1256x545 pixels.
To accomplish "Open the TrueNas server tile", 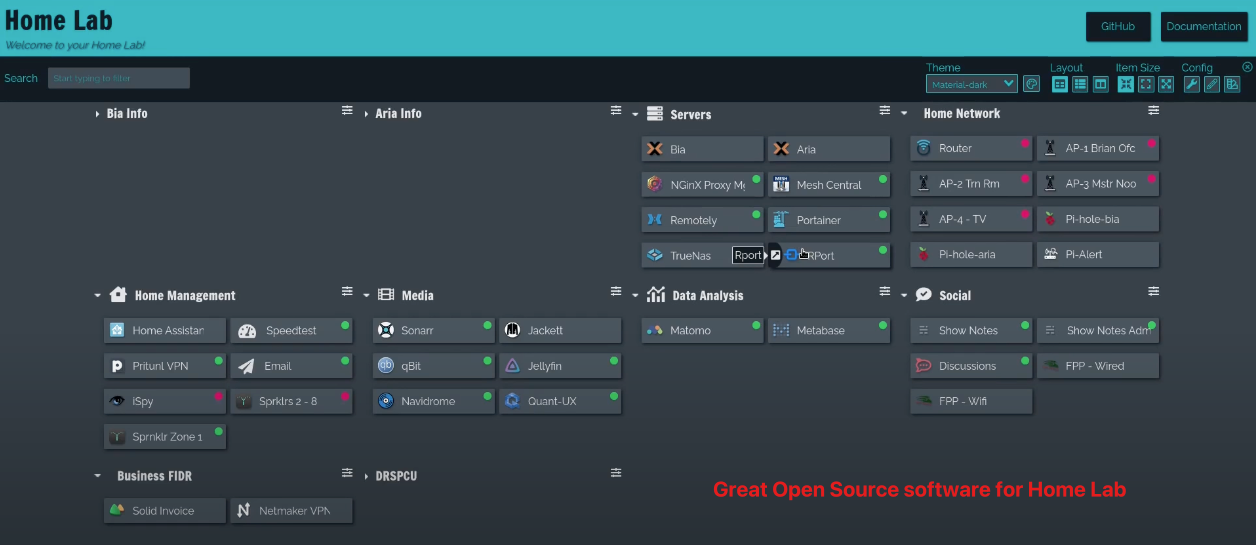I will coord(690,256).
